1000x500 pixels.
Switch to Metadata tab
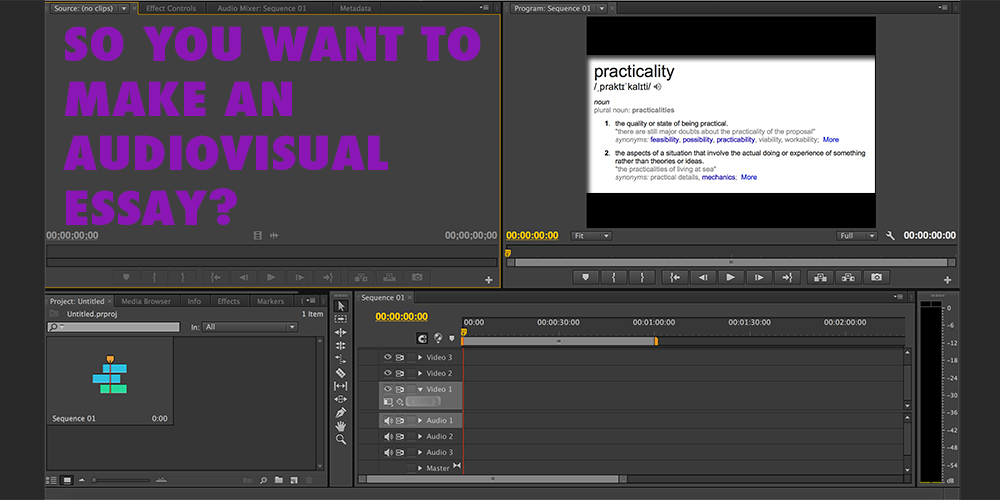point(357,8)
